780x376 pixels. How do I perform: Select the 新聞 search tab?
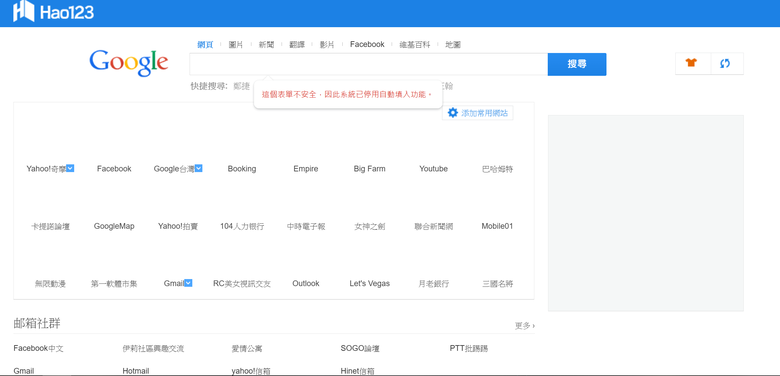click(266, 44)
